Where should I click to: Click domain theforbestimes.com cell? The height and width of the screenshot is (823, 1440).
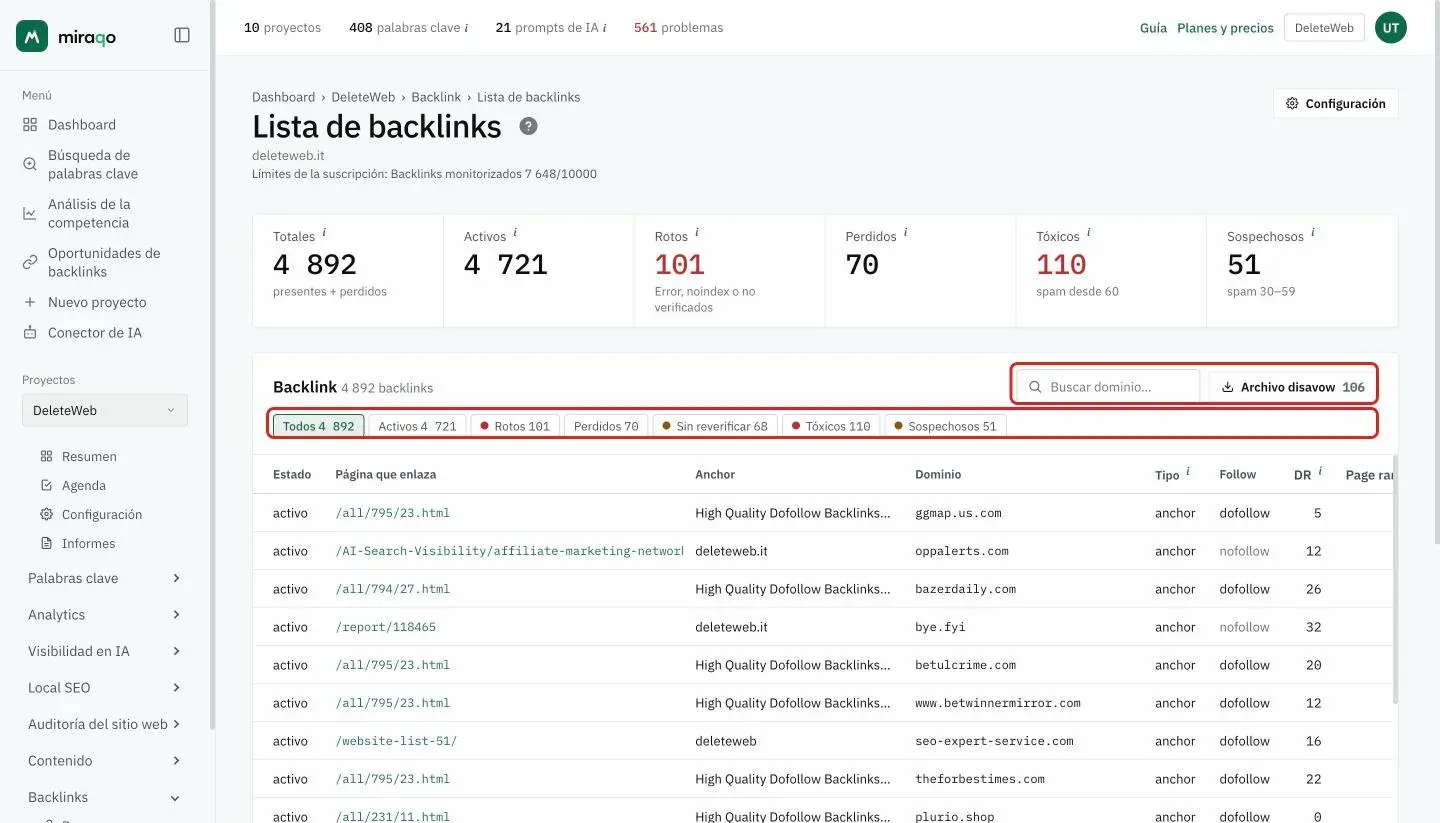point(979,779)
